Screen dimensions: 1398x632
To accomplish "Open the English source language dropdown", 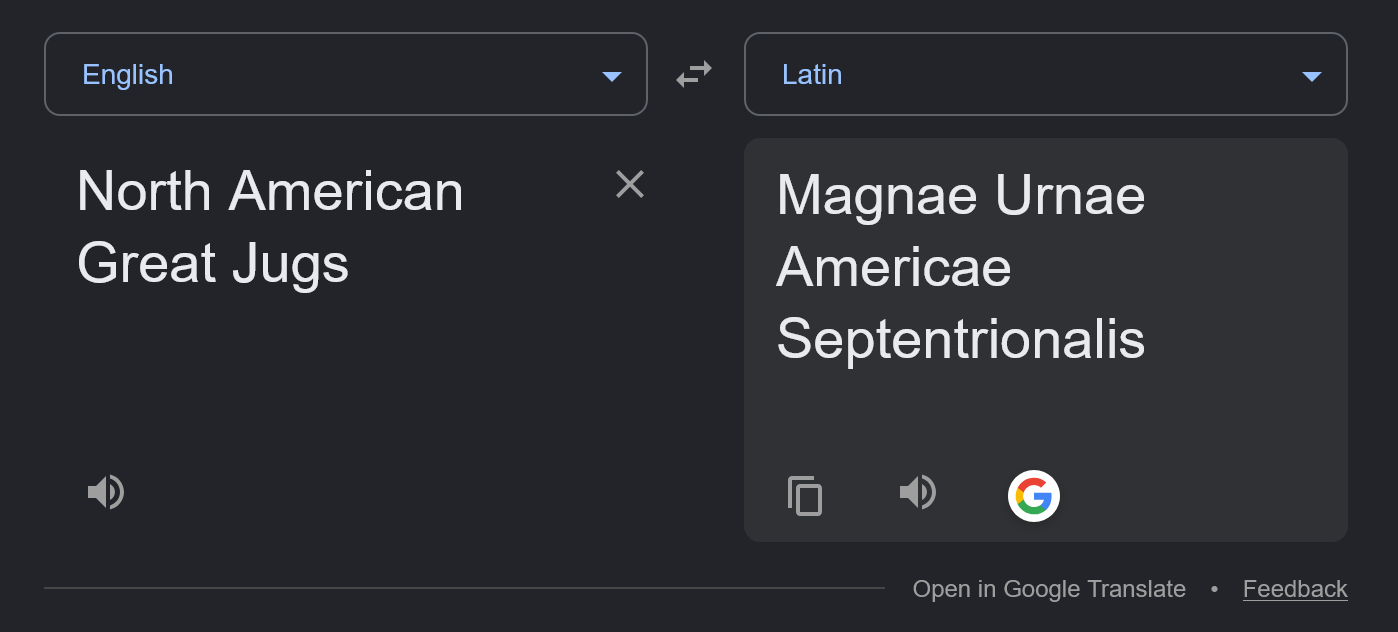I will pos(346,74).
